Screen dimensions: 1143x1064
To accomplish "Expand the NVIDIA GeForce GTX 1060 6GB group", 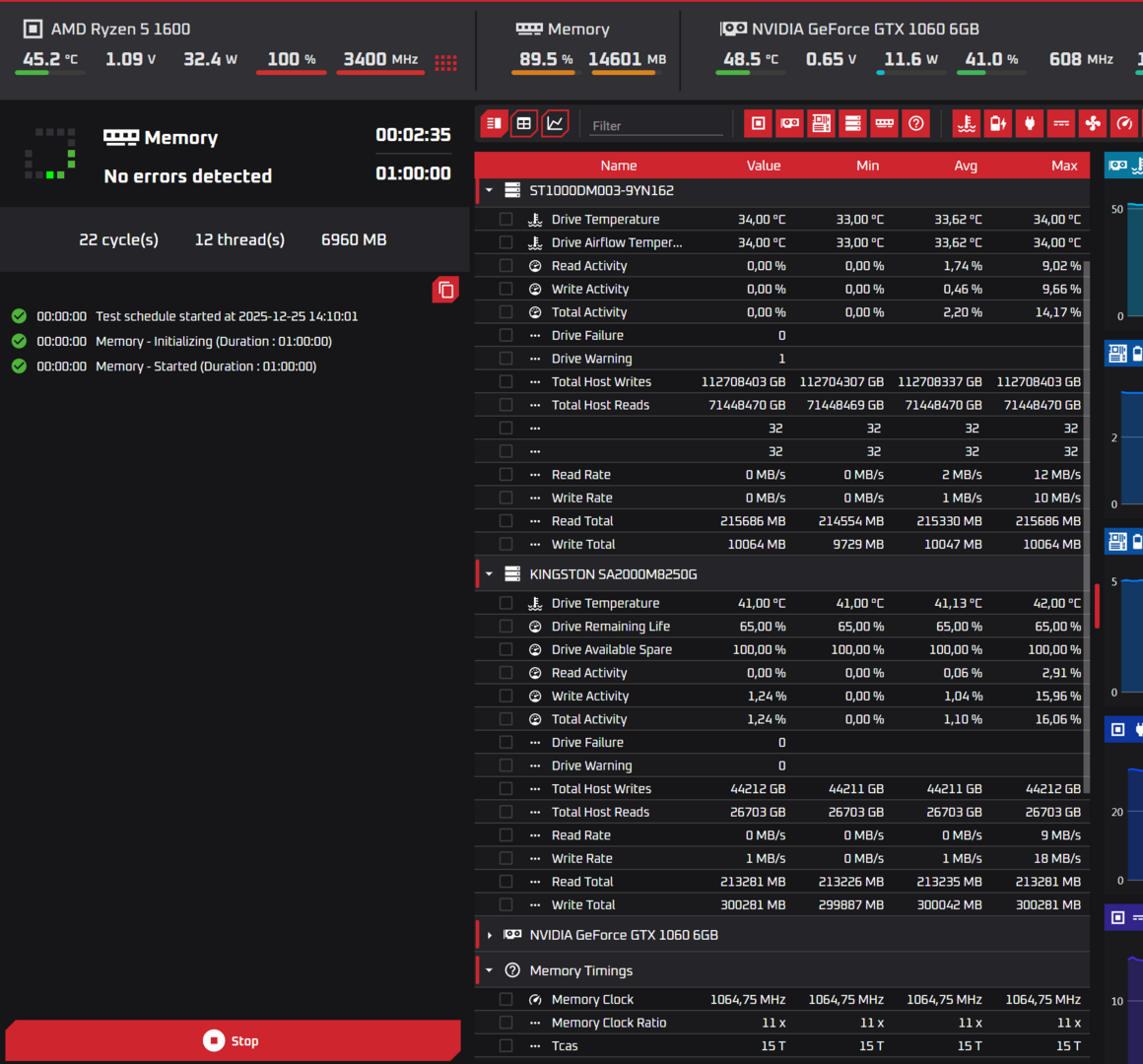I will 489,935.
